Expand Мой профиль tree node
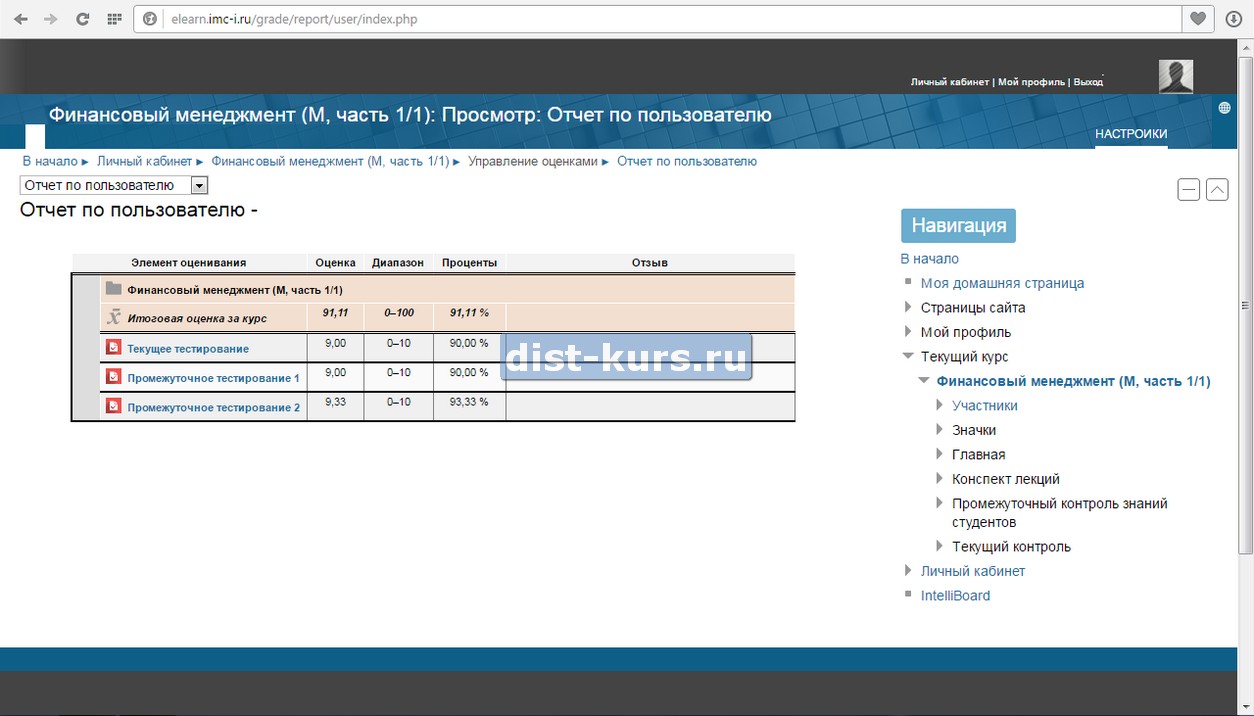Screen dimensions: 1254x716 (x=908, y=331)
